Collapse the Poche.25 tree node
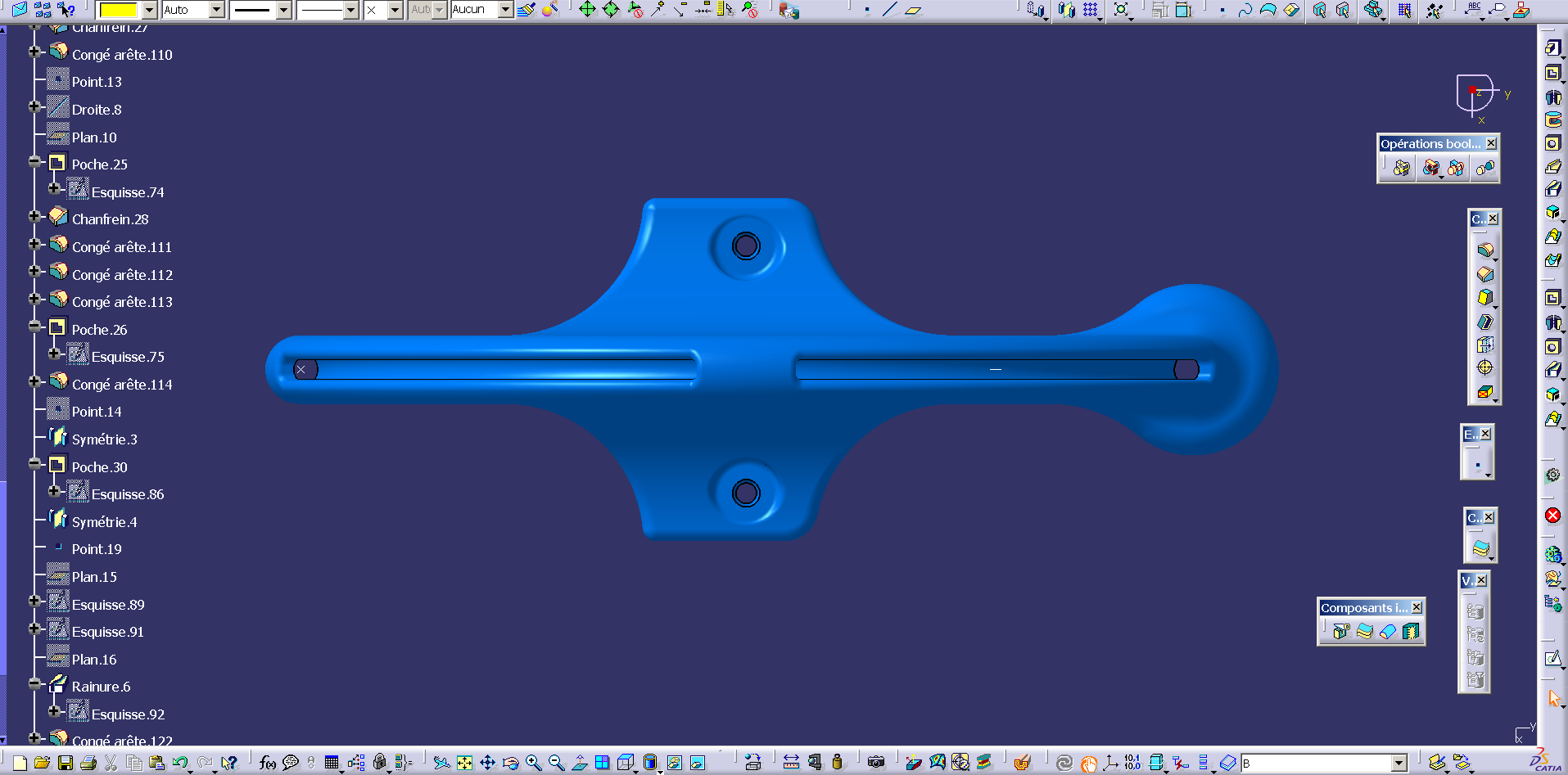 [34, 162]
